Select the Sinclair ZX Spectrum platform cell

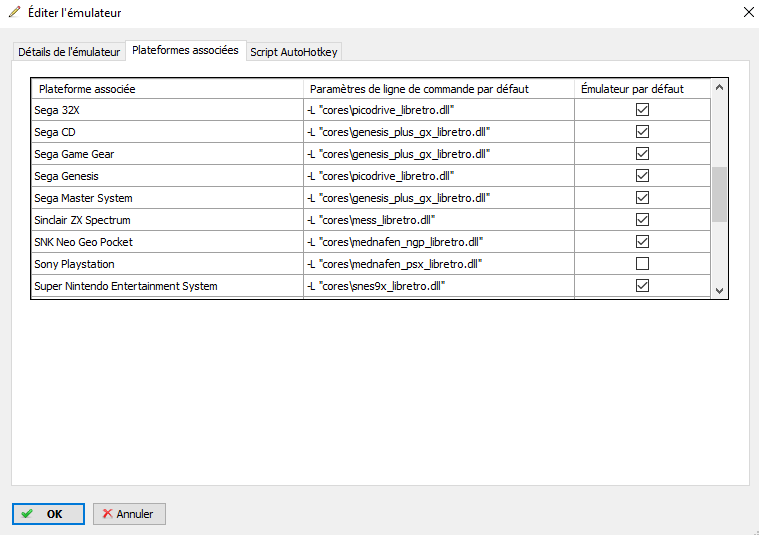click(167, 220)
